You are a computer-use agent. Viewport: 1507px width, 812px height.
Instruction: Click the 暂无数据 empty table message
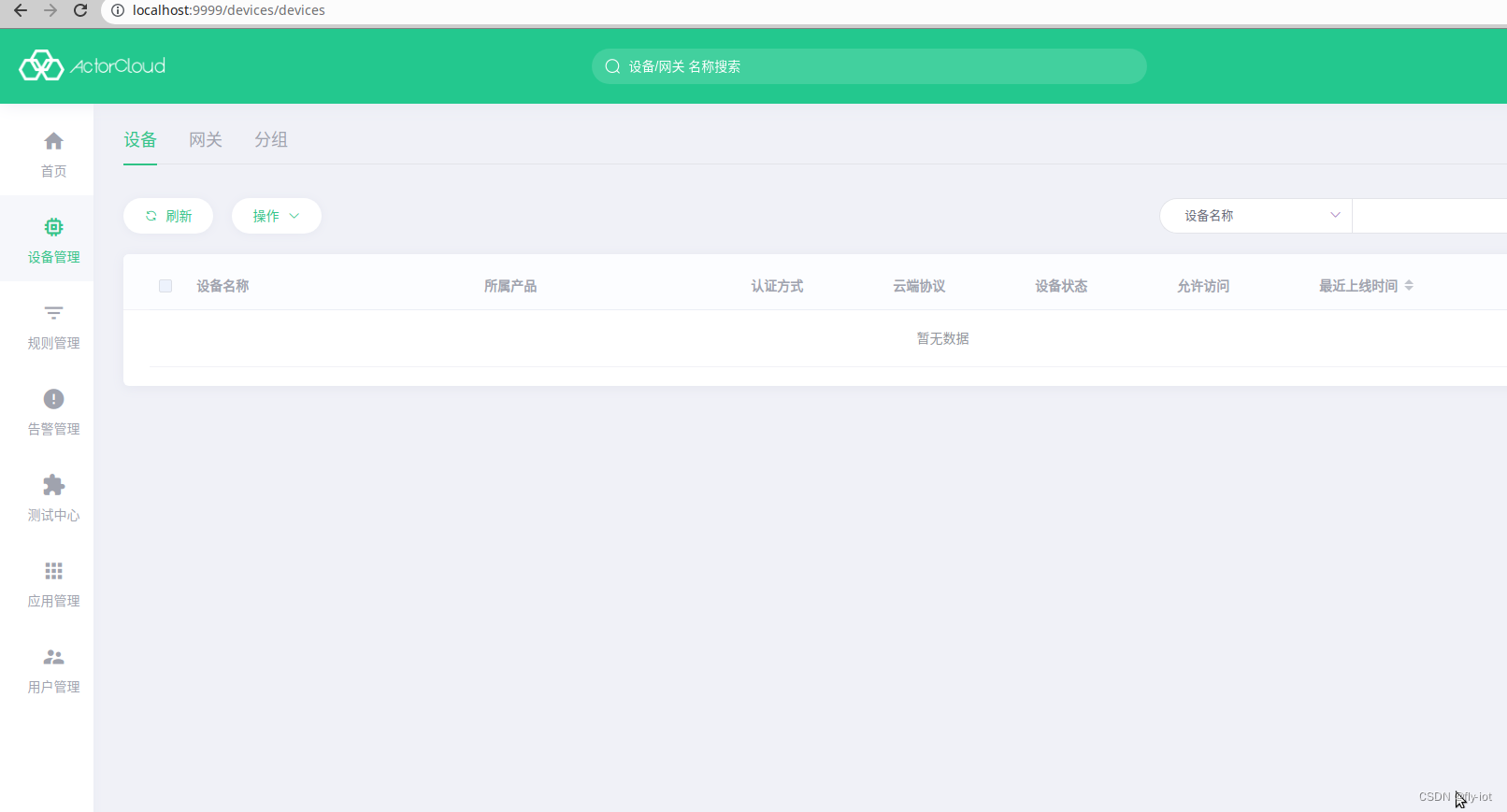point(942,338)
